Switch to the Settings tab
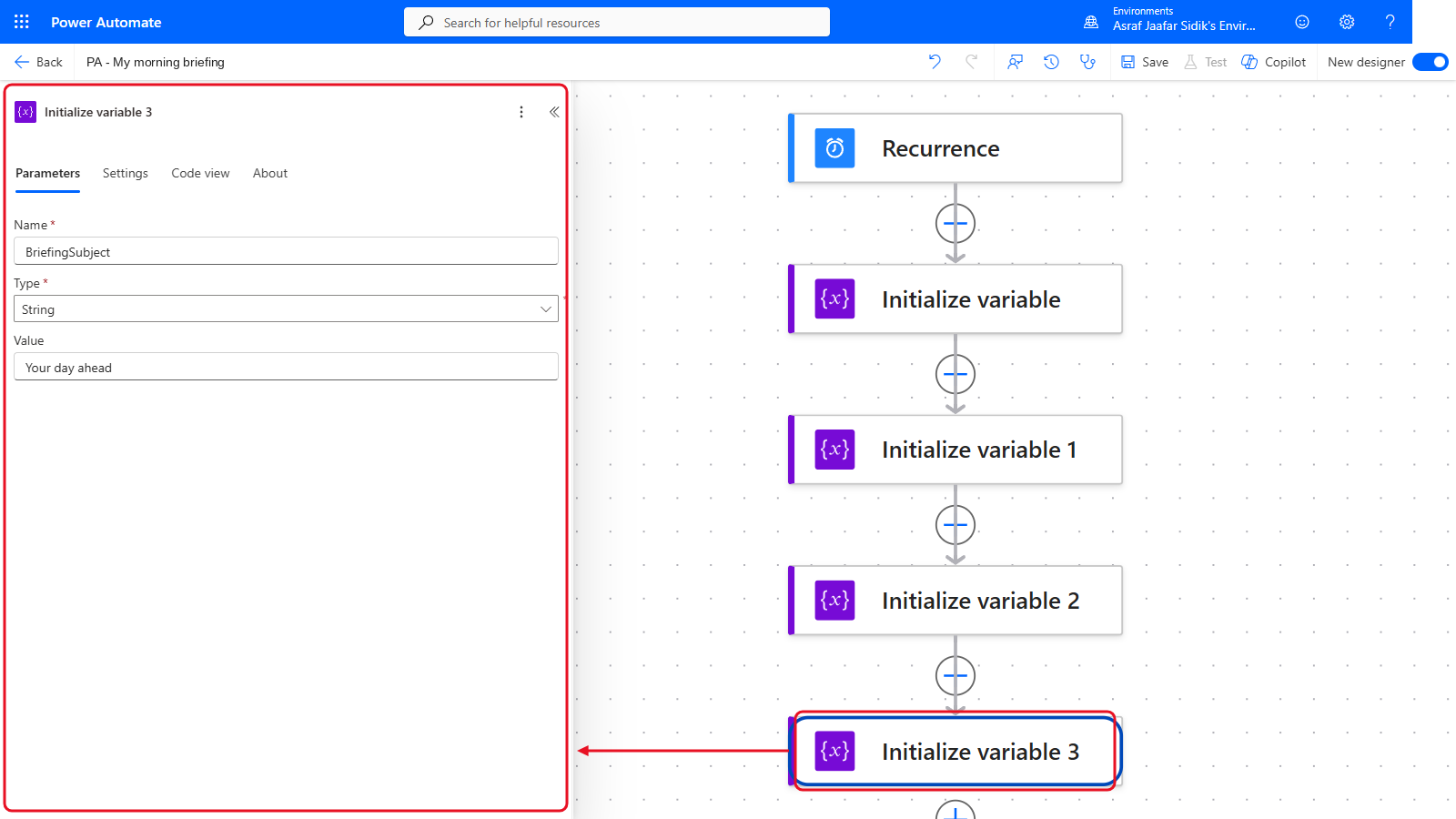Viewport: 1456px width, 819px height. (x=126, y=173)
